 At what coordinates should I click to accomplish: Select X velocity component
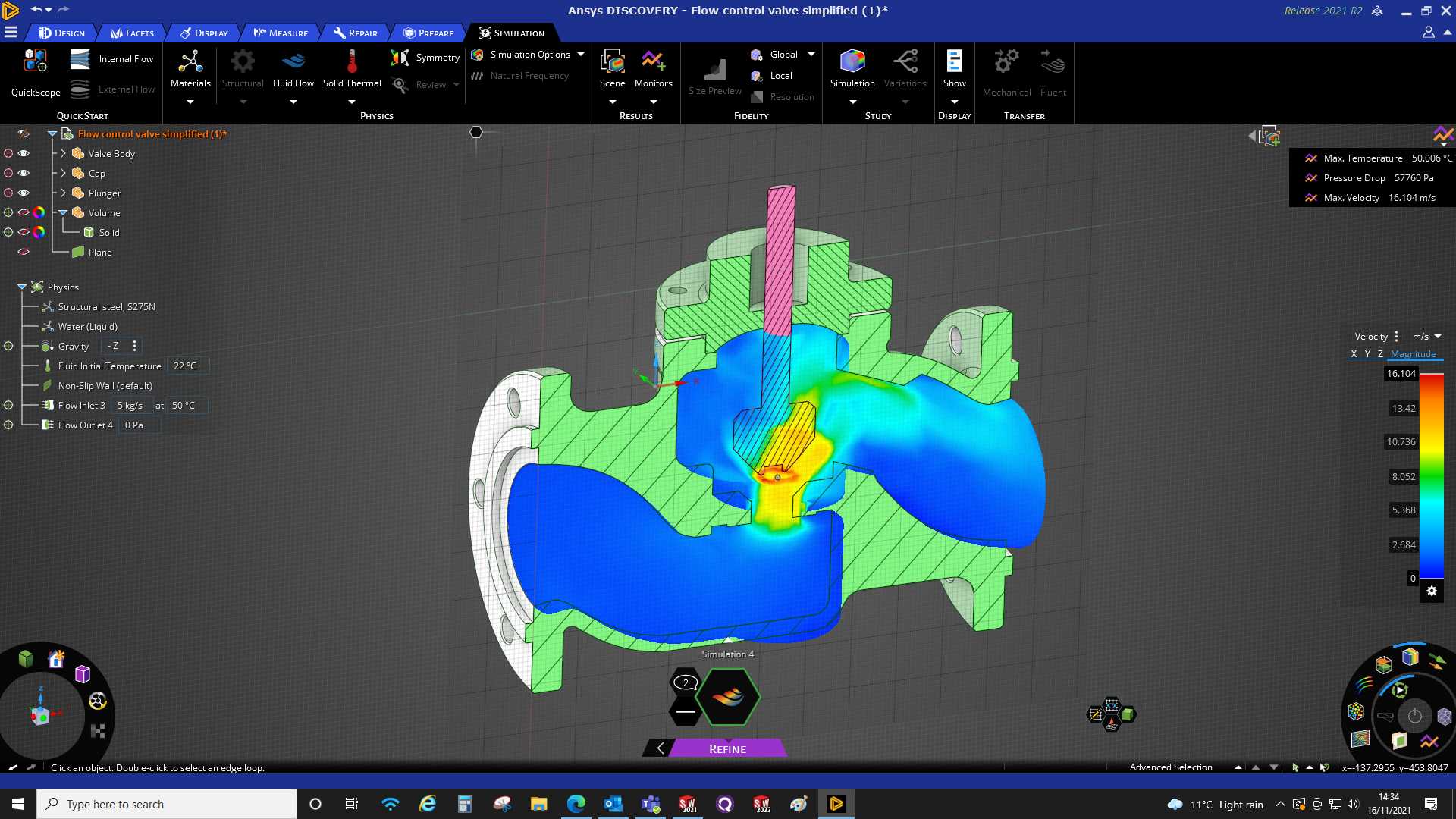click(x=1354, y=354)
